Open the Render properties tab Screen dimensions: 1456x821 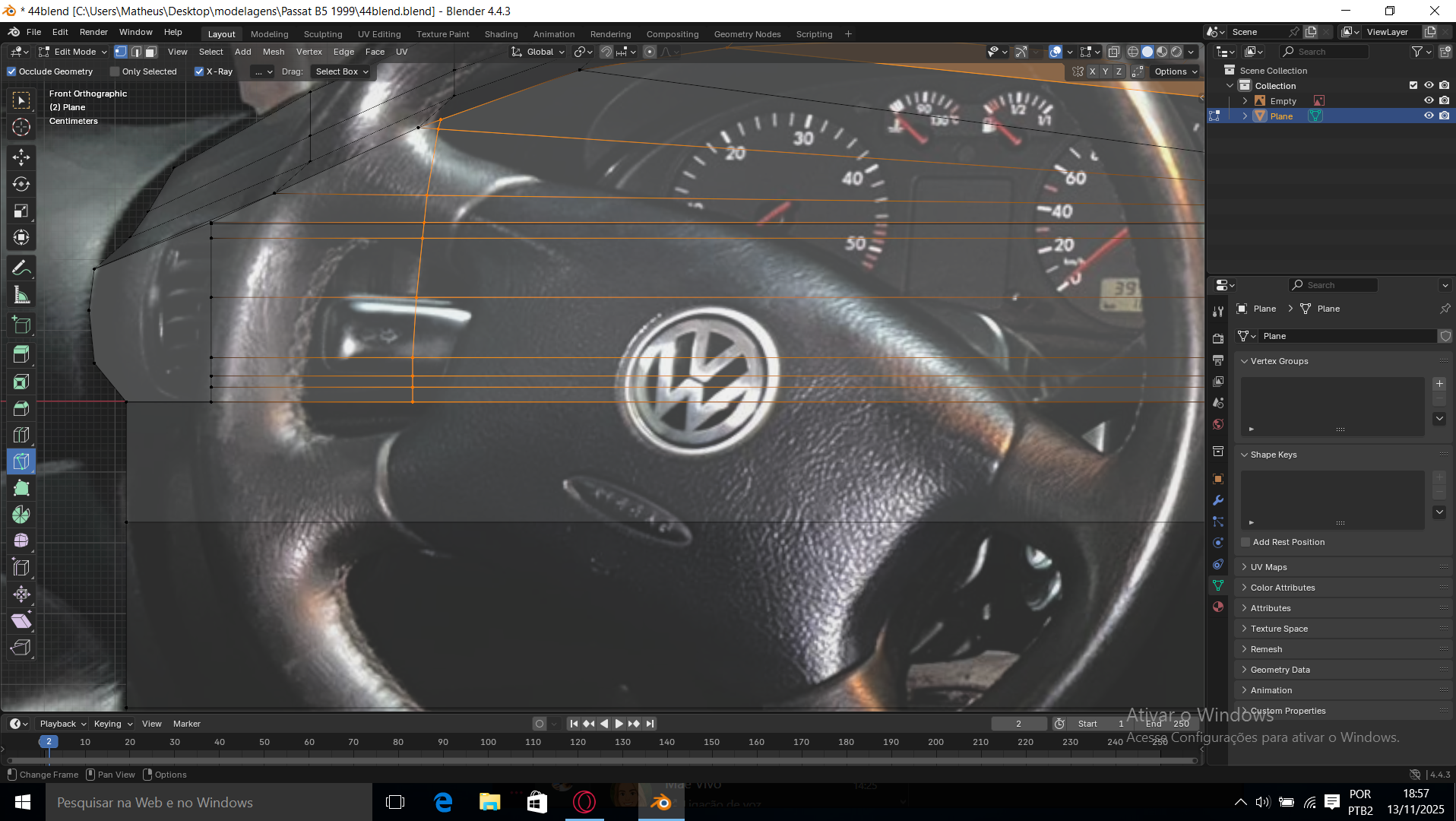coord(1218,338)
